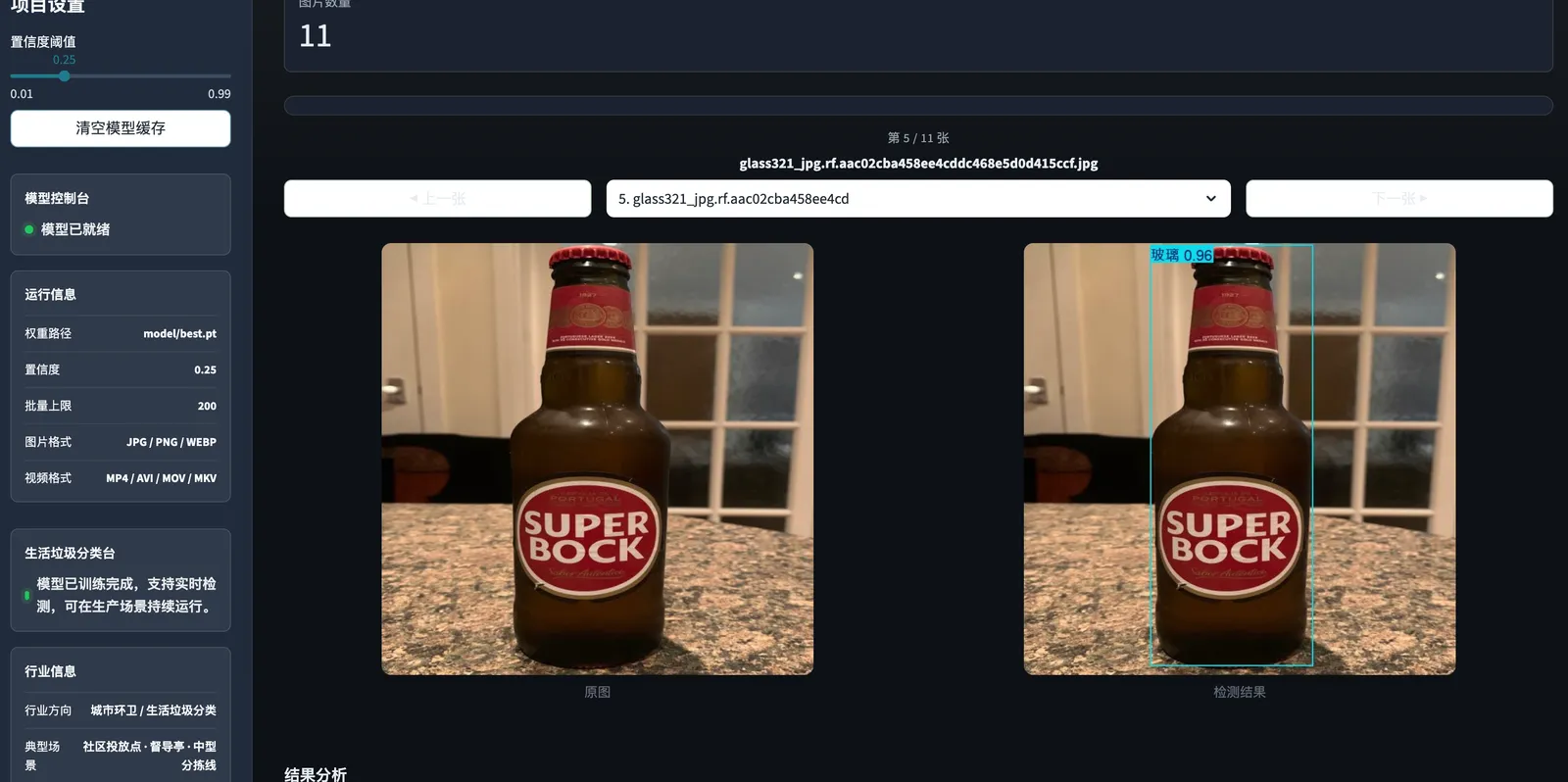
Task: Click the full file name glass321_jpg.rf.aac02cba458ee4cddc468e5d0d415ccf.jpg
Action: pos(918,164)
